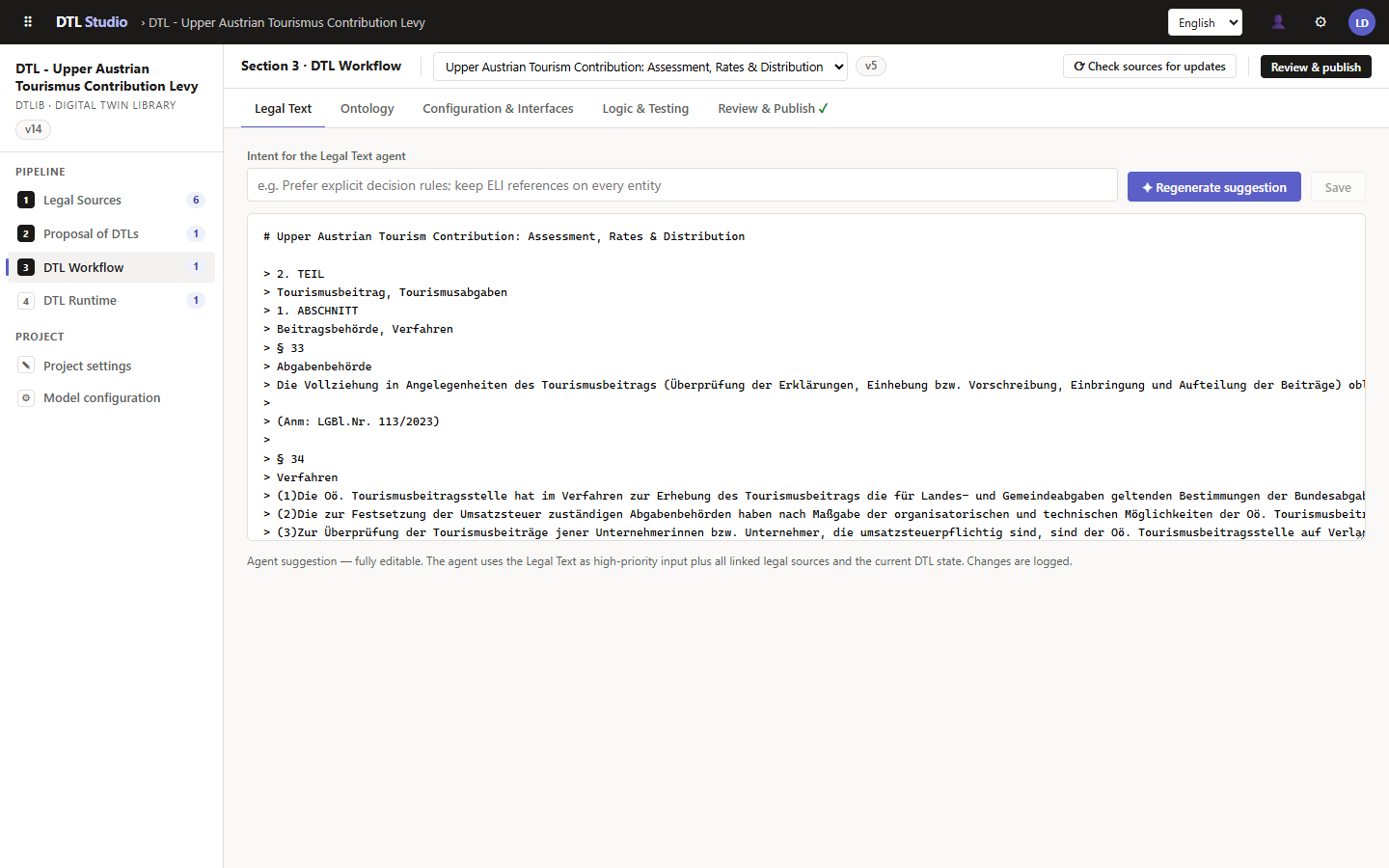Open the LD user avatar menu

point(1362,22)
